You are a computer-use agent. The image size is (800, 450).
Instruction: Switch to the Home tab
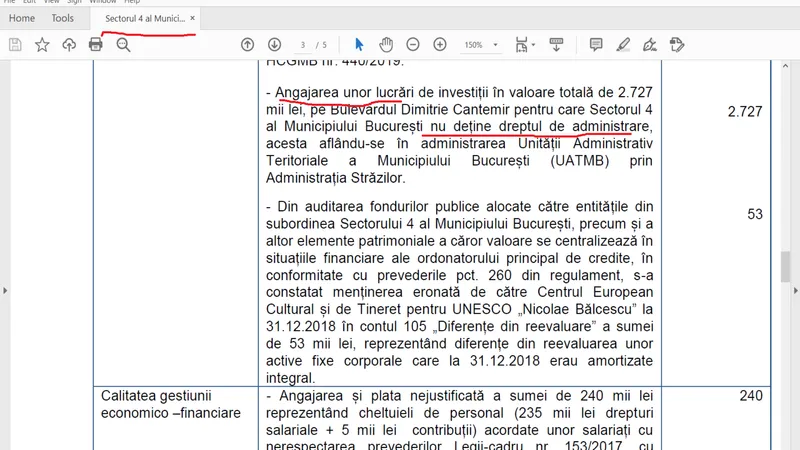click(x=22, y=18)
